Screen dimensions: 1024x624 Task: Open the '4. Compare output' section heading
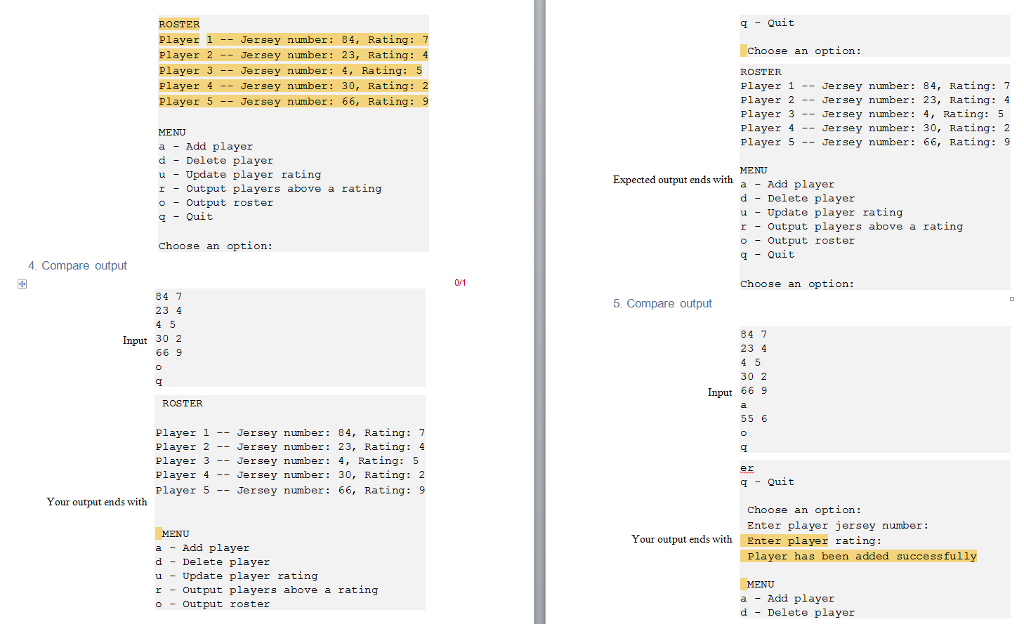pos(77,265)
